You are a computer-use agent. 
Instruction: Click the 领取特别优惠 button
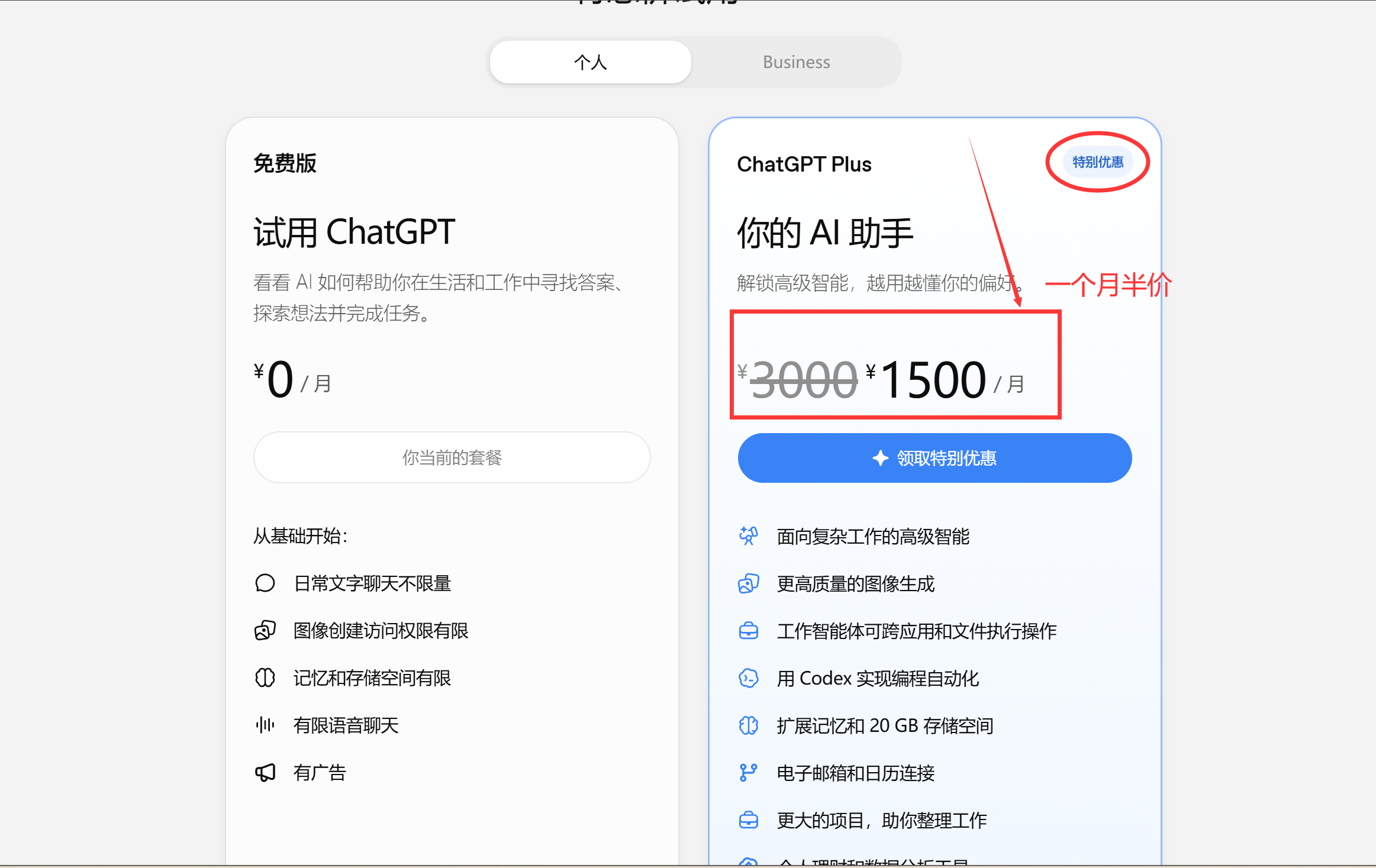point(934,458)
